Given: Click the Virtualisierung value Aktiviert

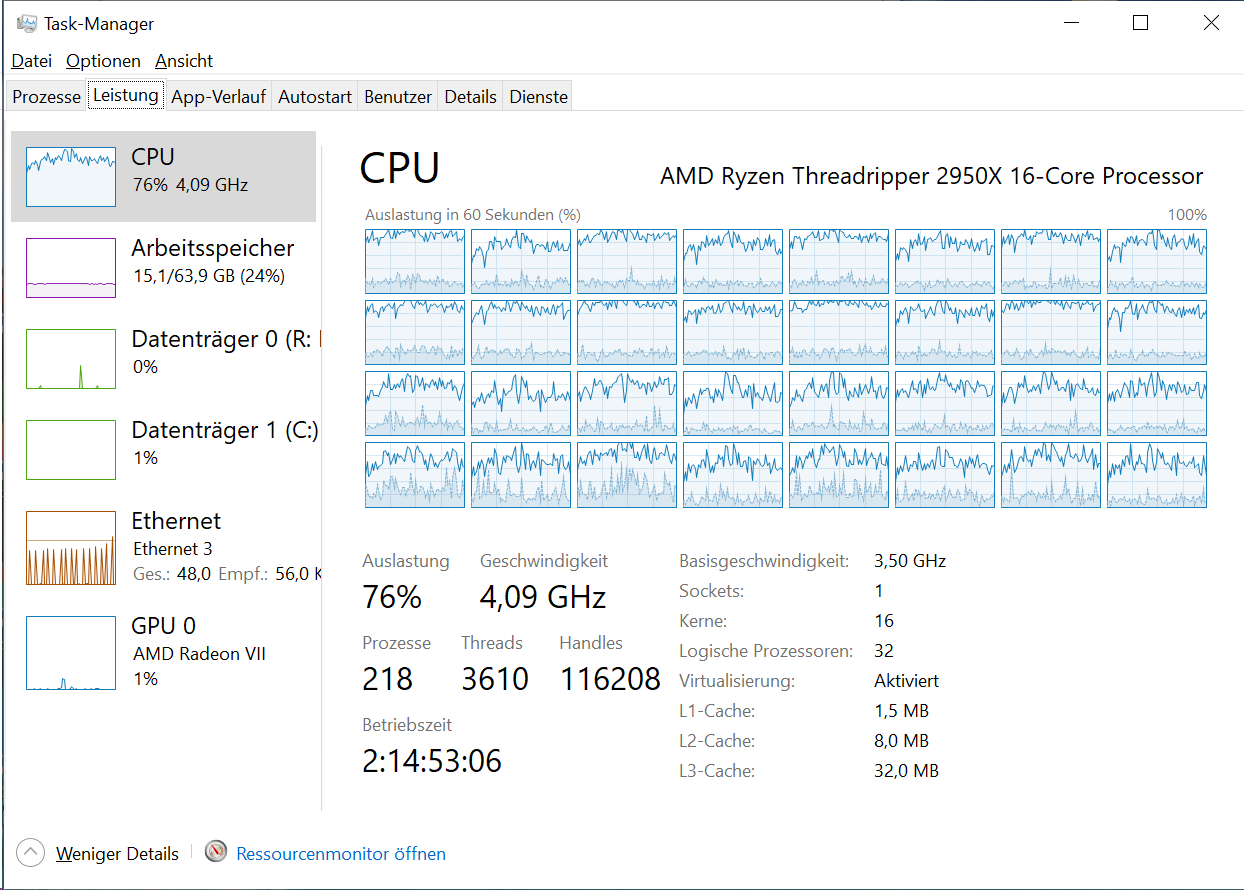Looking at the screenshot, I should pos(906,681).
